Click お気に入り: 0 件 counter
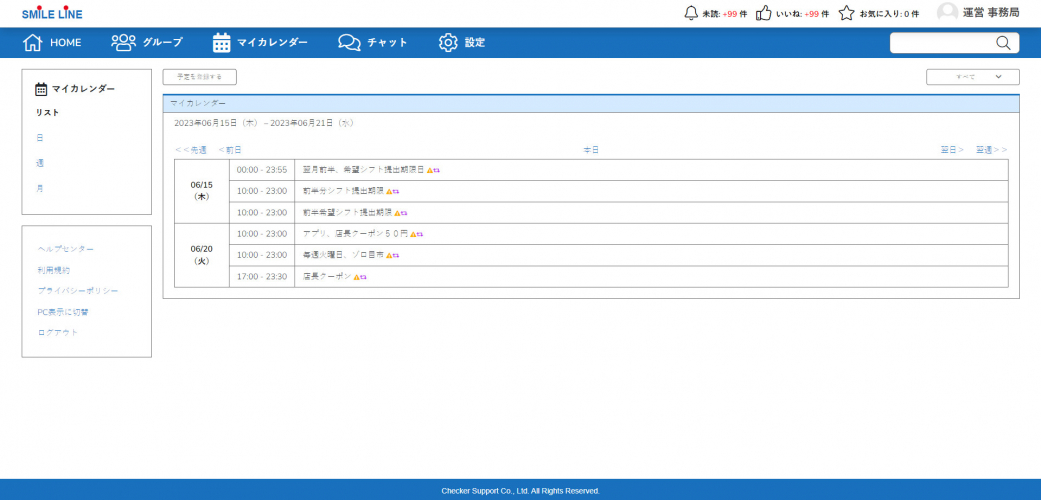 point(890,14)
